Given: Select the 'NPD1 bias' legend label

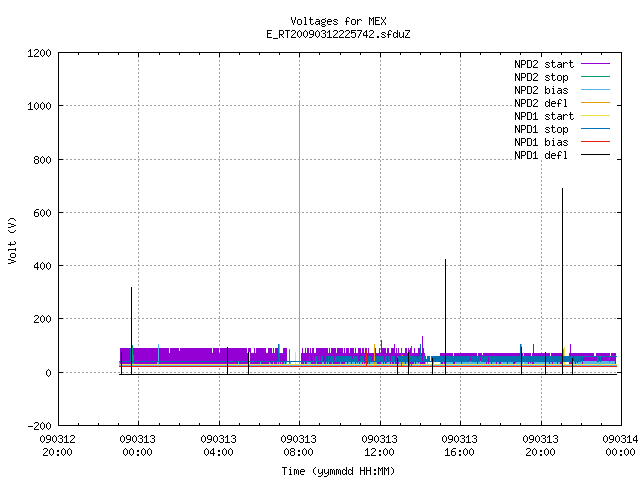Looking at the screenshot, I should (541, 142).
